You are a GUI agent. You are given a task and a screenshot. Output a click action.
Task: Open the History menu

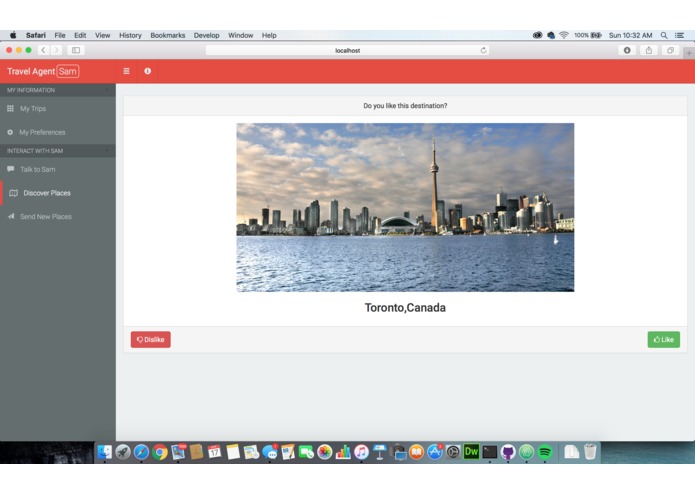(130, 35)
